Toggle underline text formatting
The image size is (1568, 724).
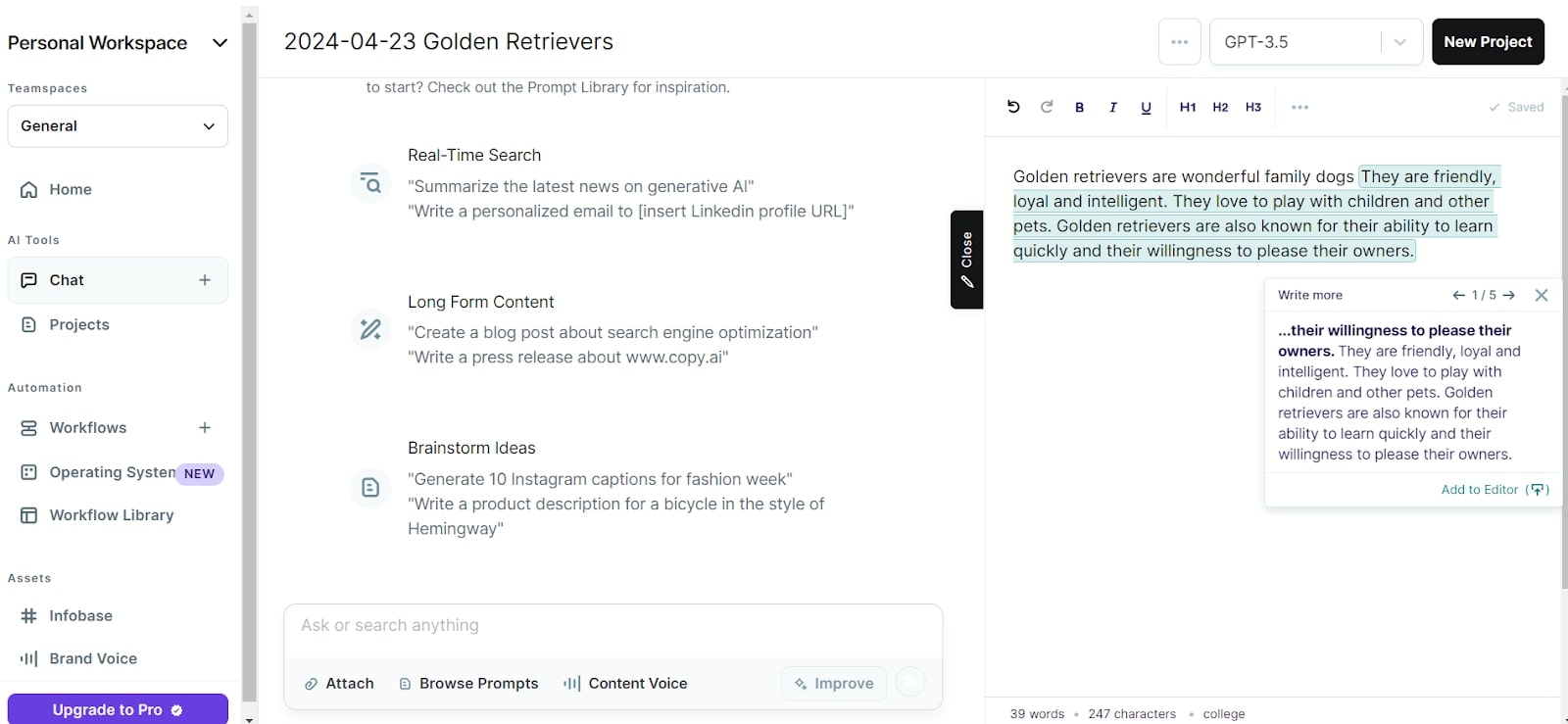tap(1146, 108)
